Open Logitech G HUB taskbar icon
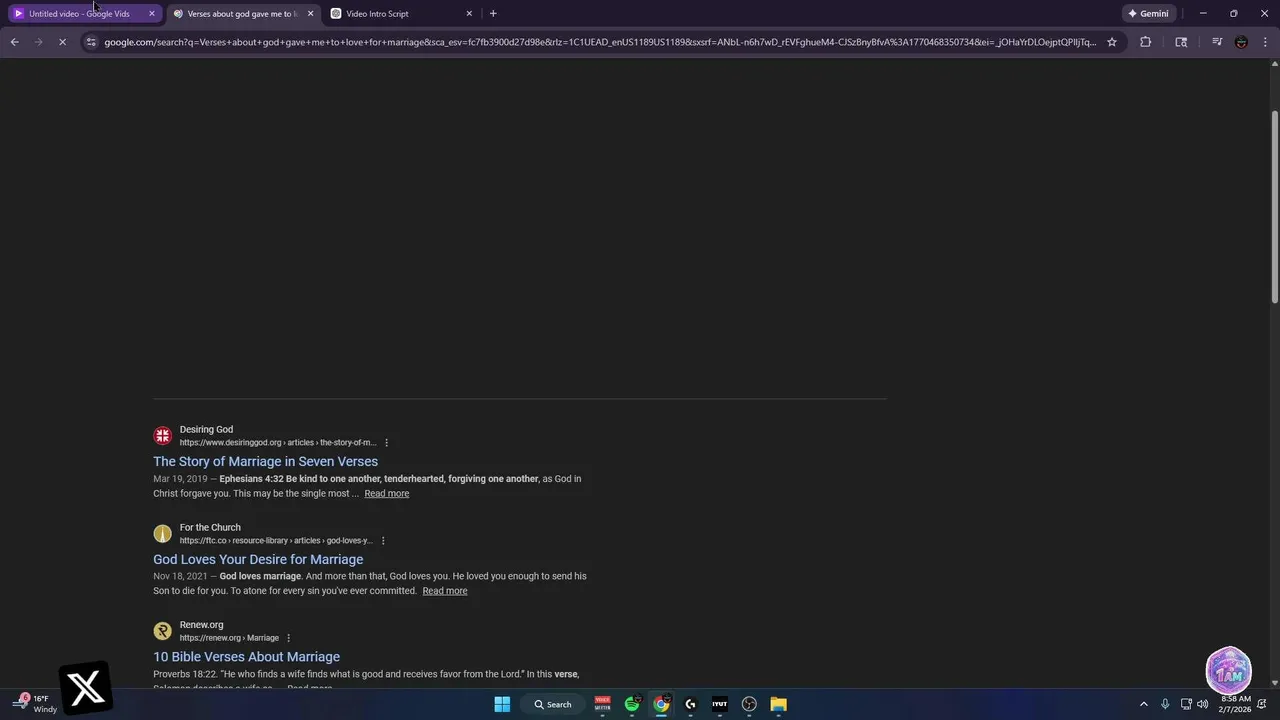Viewport: 1280px width, 720px height. 690,704
